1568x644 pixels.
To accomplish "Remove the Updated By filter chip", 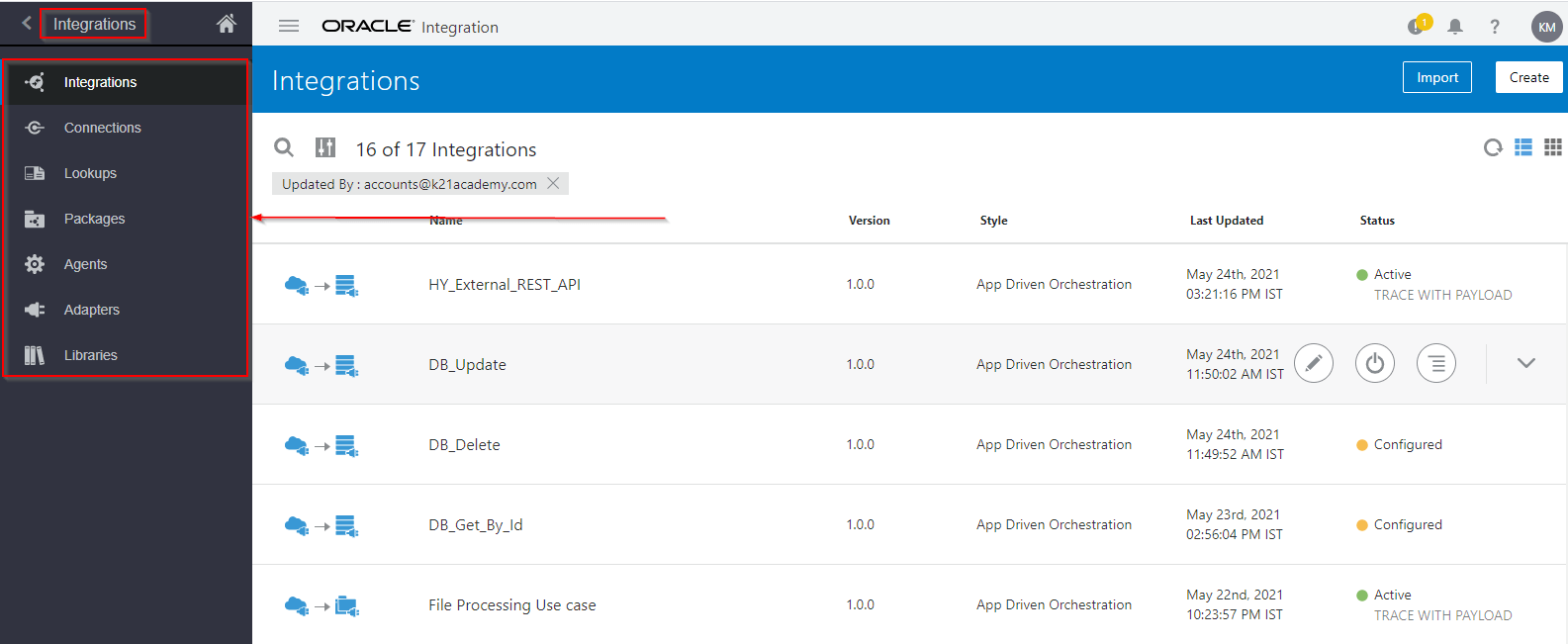I will [554, 183].
